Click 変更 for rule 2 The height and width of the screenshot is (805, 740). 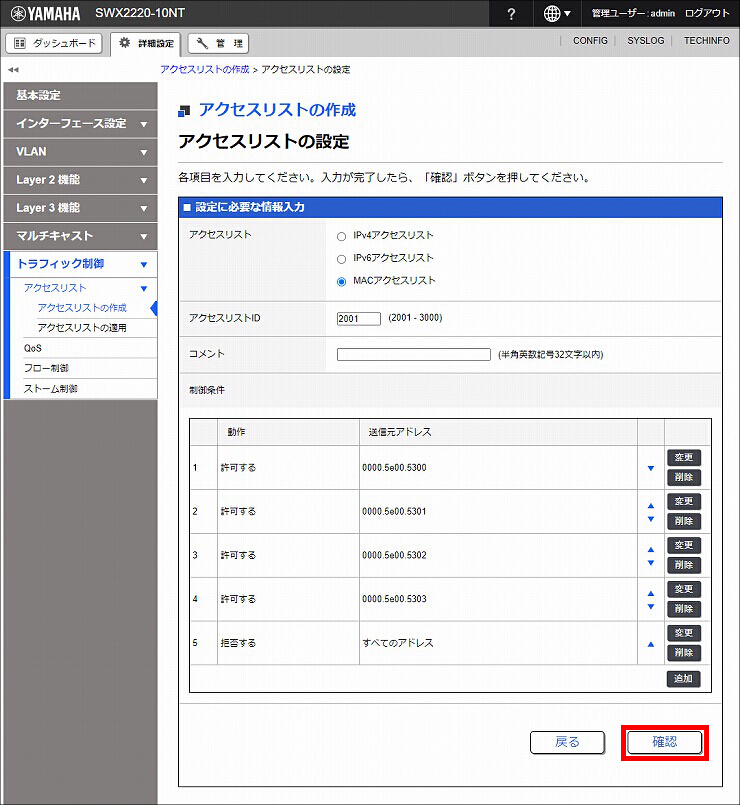click(x=684, y=502)
